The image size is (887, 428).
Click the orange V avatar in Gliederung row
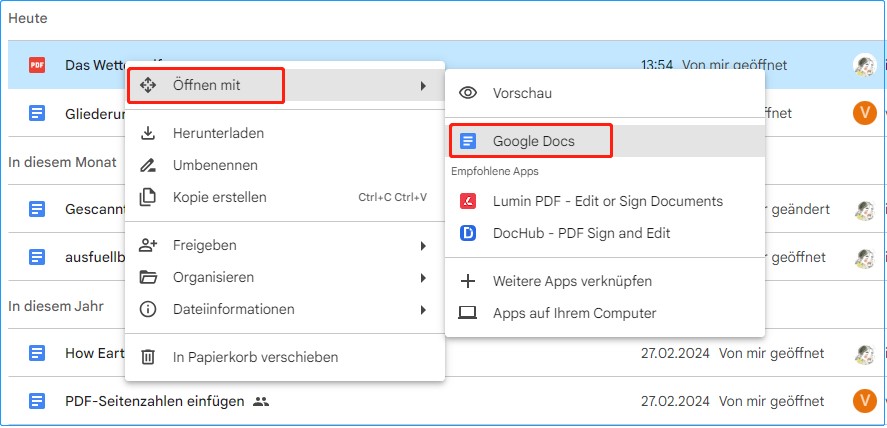tap(864, 113)
